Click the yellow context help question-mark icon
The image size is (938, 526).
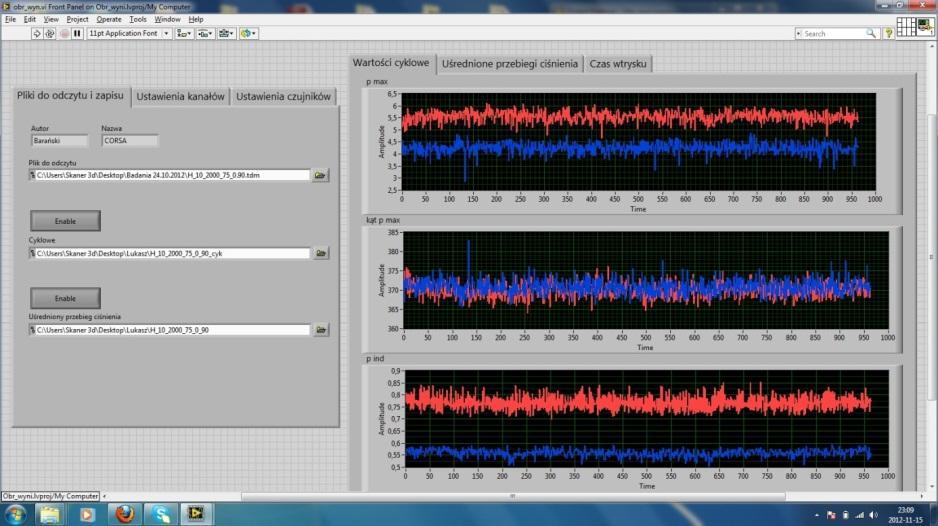pos(889,34)
